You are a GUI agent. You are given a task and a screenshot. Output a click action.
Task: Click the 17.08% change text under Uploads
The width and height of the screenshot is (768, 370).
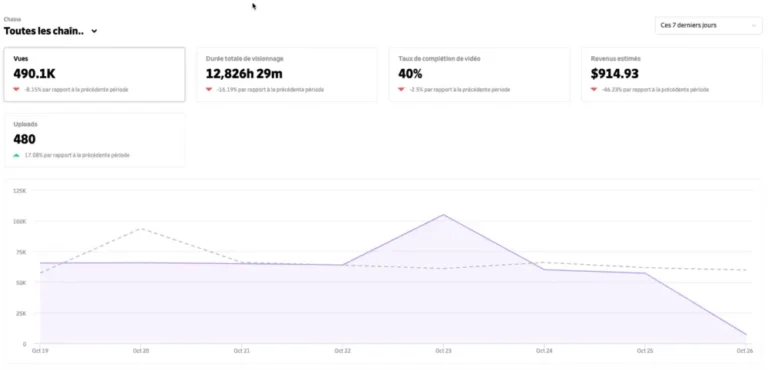(x=77, y=155)
